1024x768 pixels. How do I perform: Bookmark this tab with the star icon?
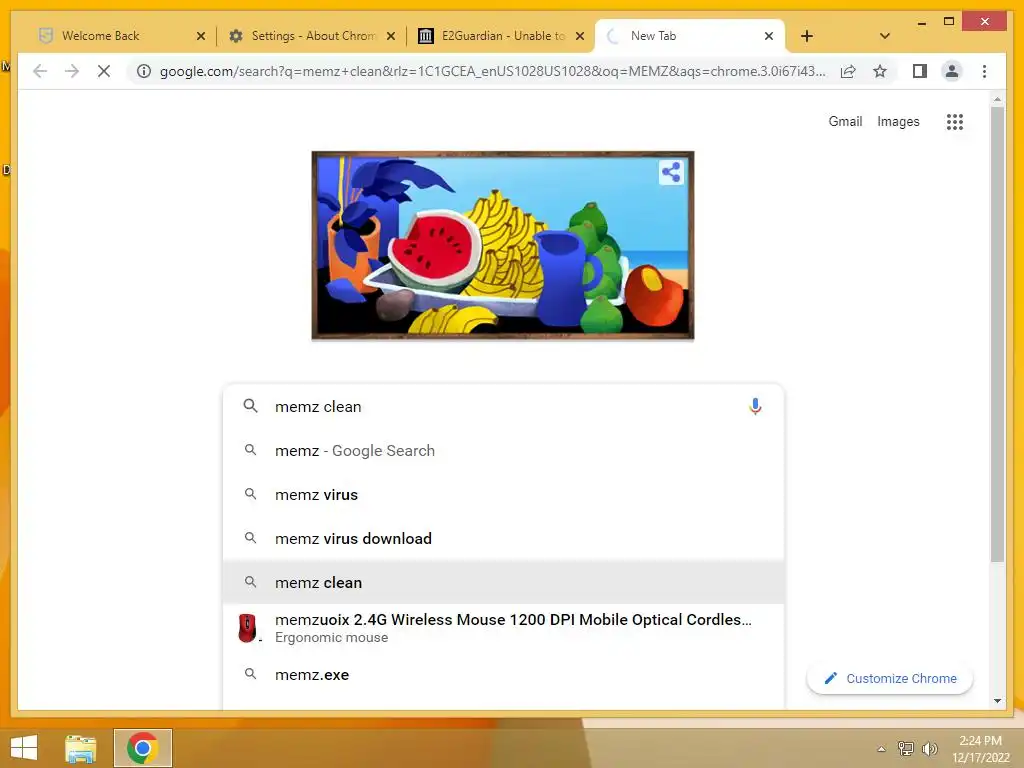click(x=880, y=71)
